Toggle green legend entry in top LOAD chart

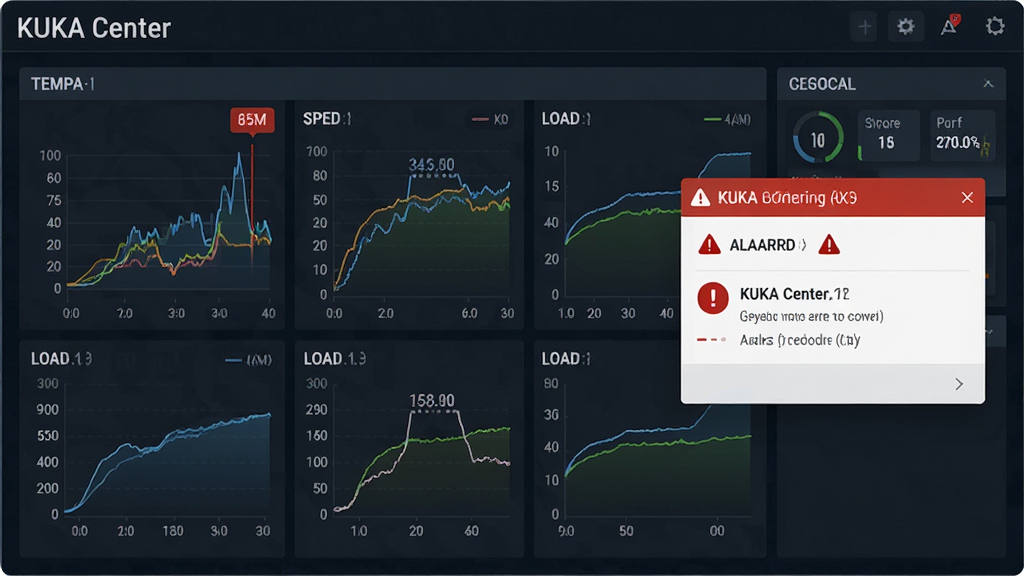[728, 120]
